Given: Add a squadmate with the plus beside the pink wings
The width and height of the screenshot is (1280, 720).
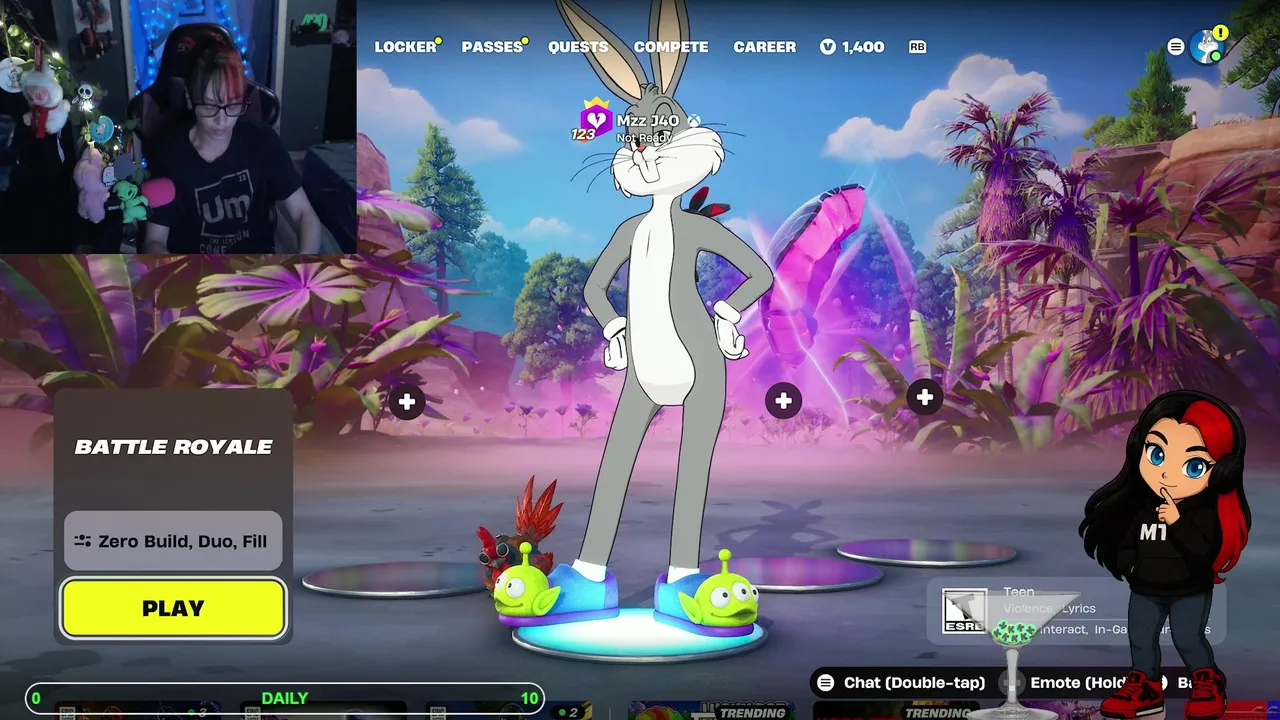Looking at the screenshot, I should 783,401.
